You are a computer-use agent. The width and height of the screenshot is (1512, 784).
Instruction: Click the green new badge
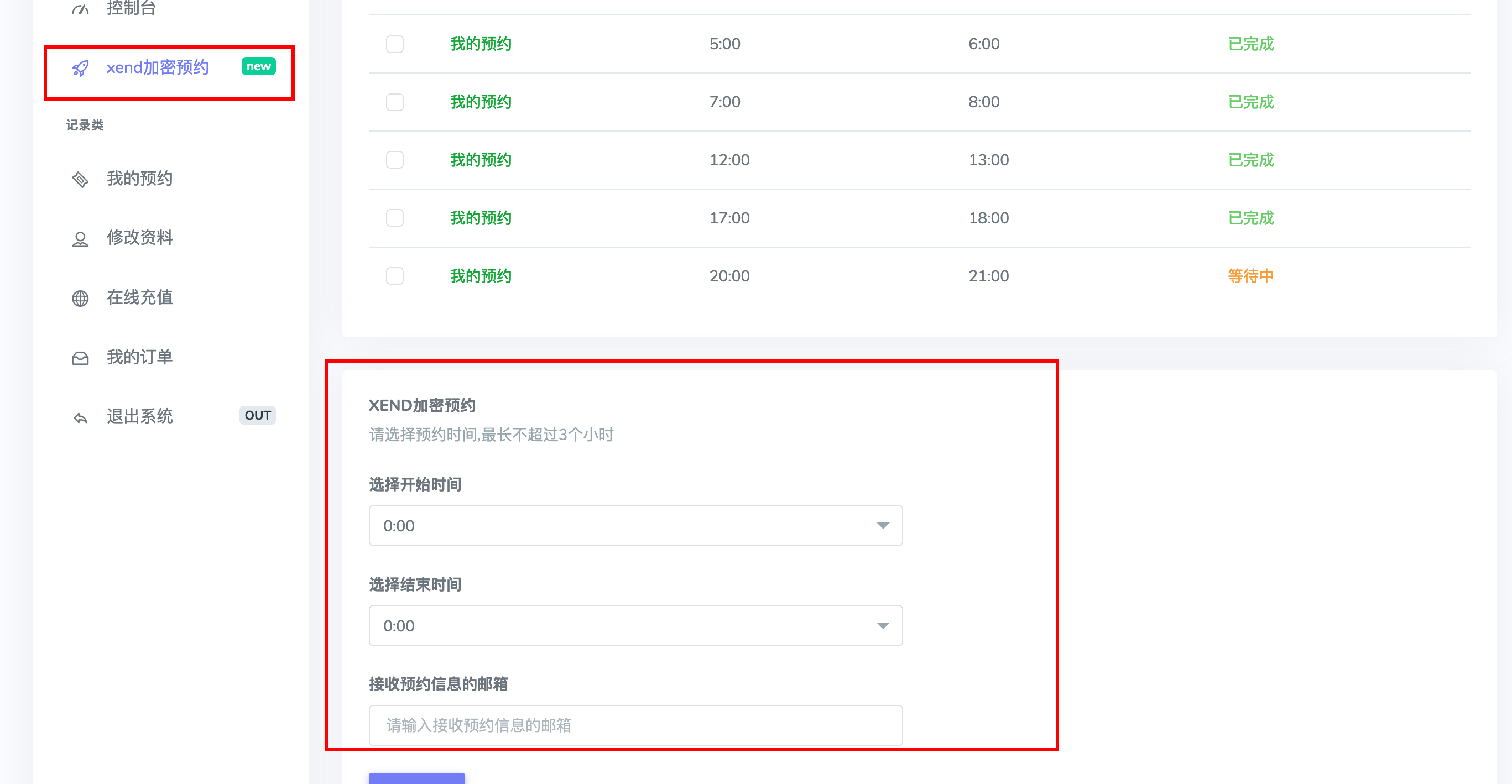(x=259, y=66)
